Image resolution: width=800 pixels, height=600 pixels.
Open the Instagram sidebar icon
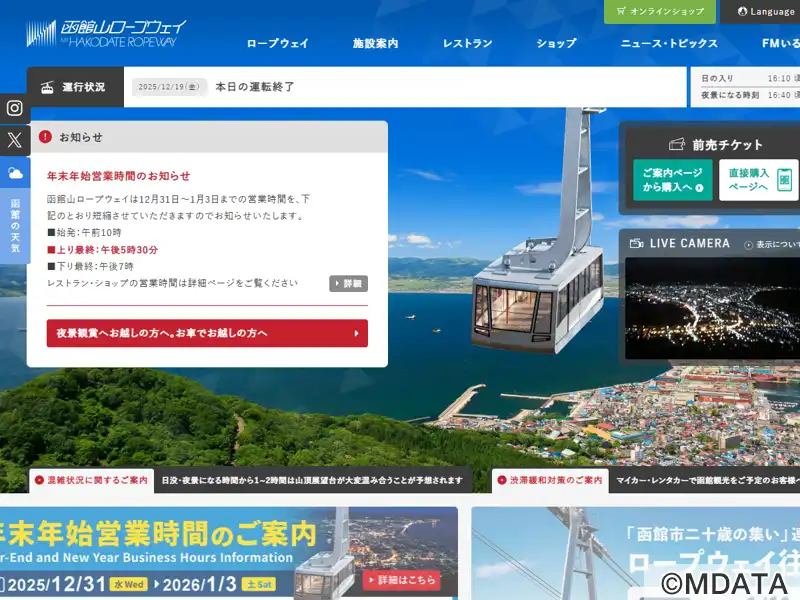click(14, 108)
